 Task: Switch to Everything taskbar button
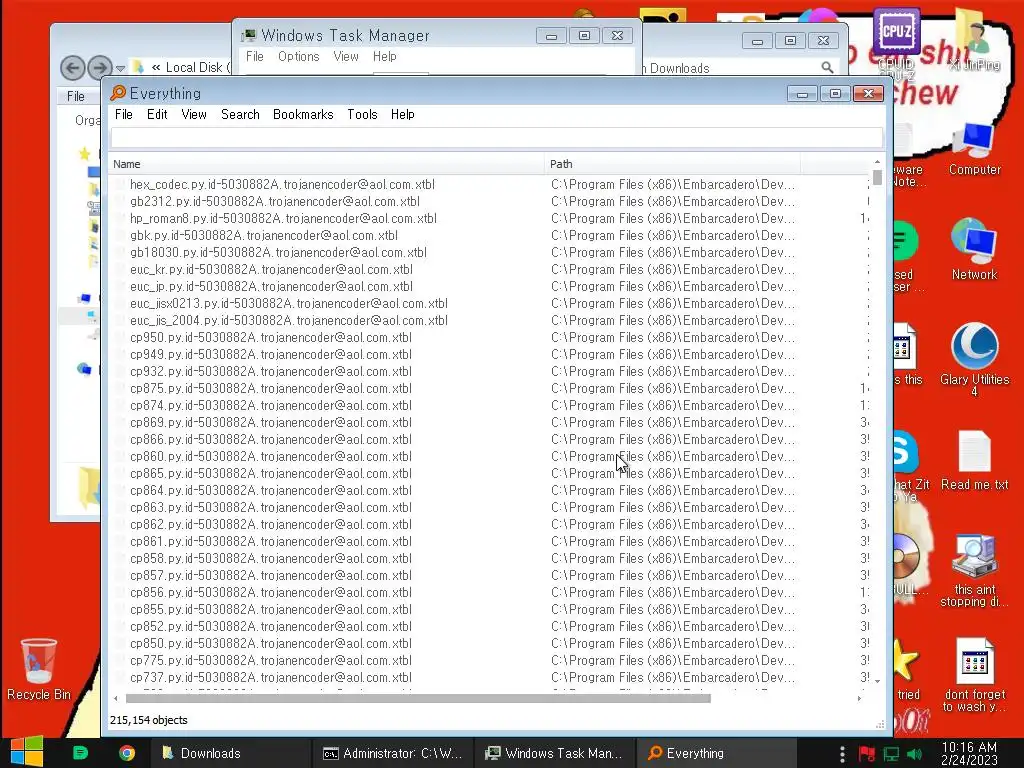(x=716, y=753)
